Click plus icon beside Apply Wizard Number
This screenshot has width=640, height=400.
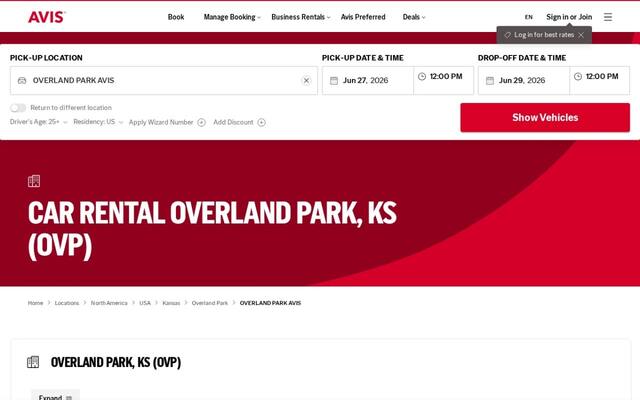coord(202,122)
